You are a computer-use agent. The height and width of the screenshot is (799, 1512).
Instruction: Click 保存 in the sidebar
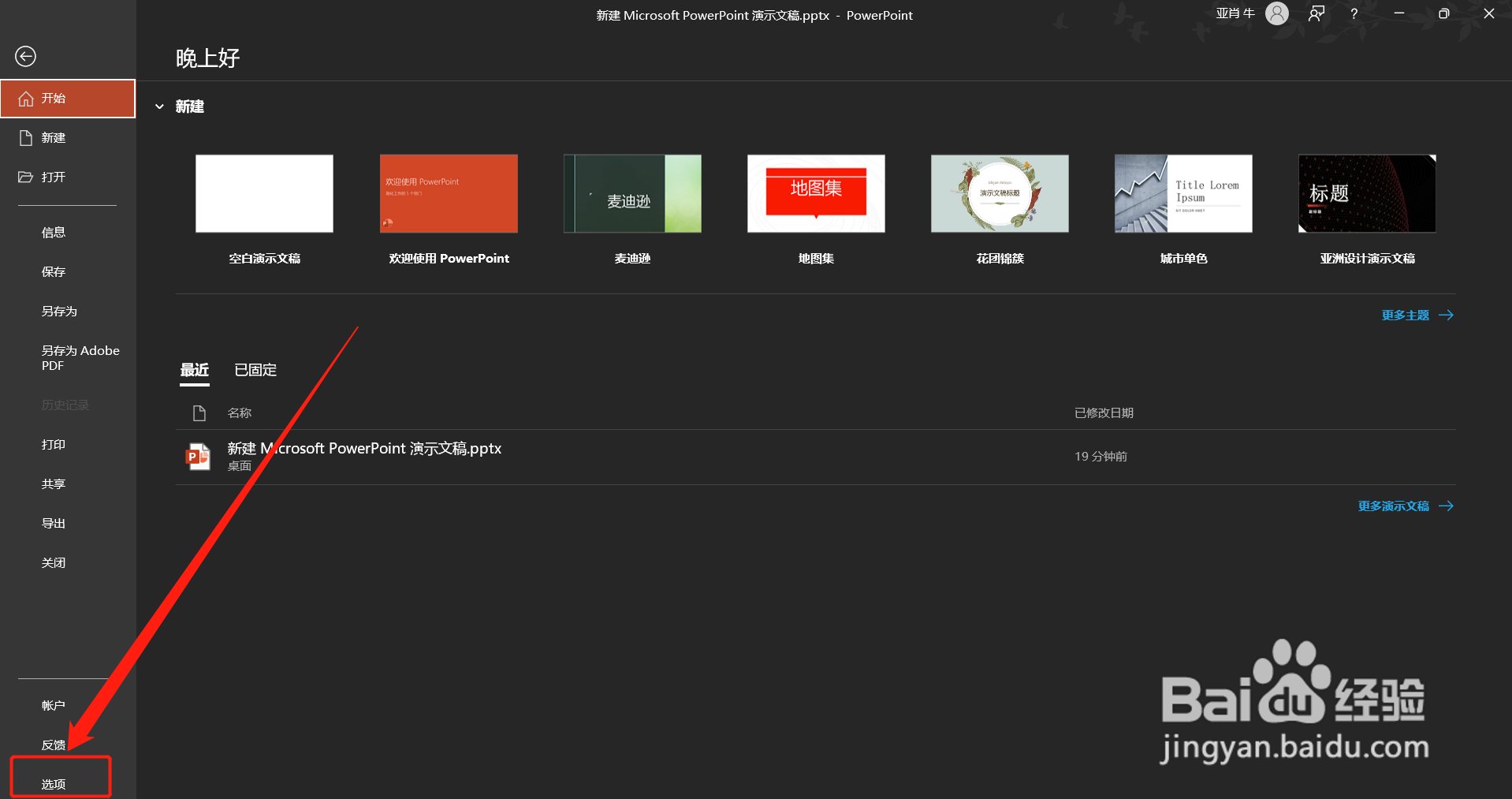point(68,271)
